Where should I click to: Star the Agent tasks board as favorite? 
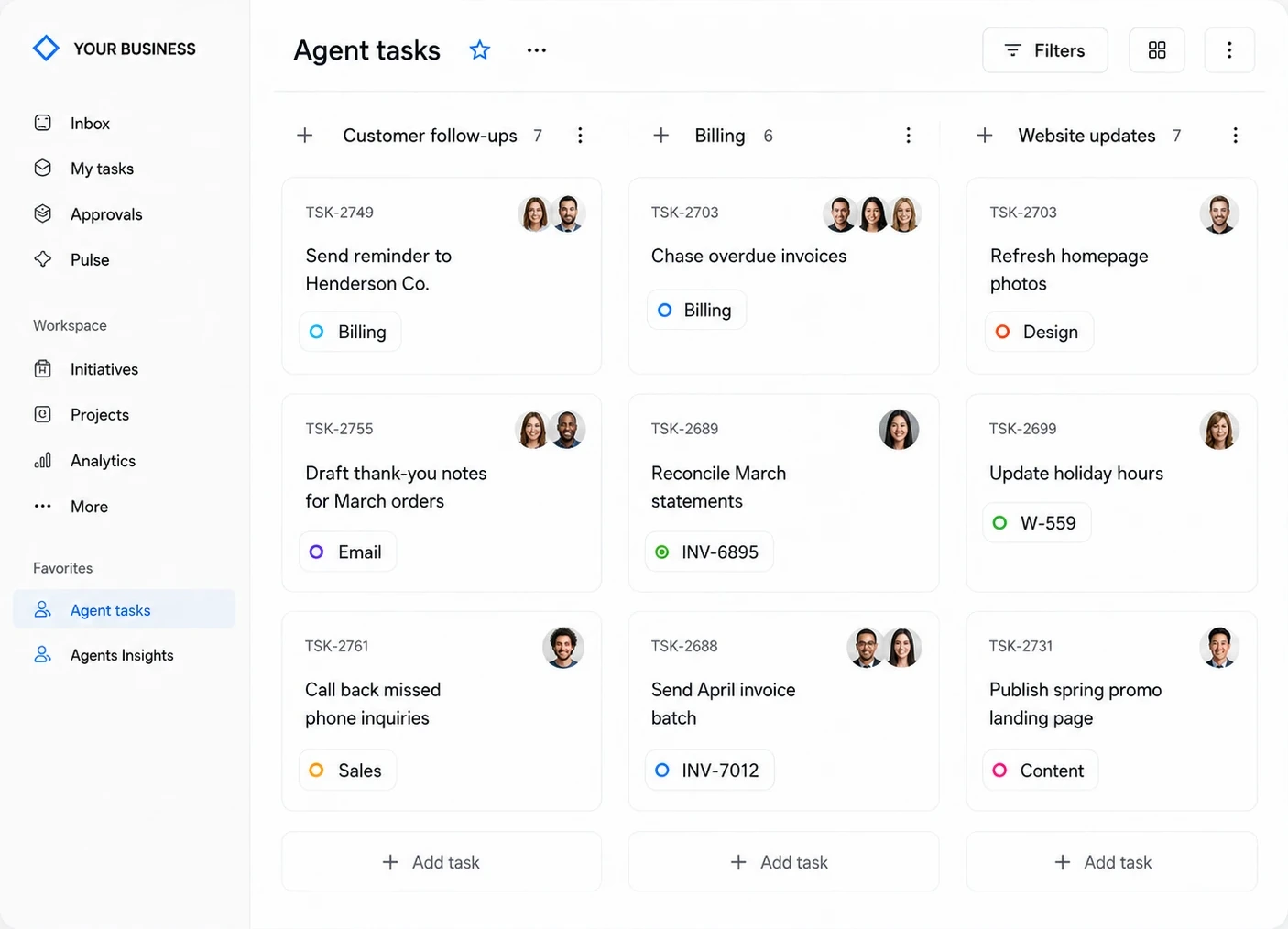pyautogui.click(x=480, y=50)
